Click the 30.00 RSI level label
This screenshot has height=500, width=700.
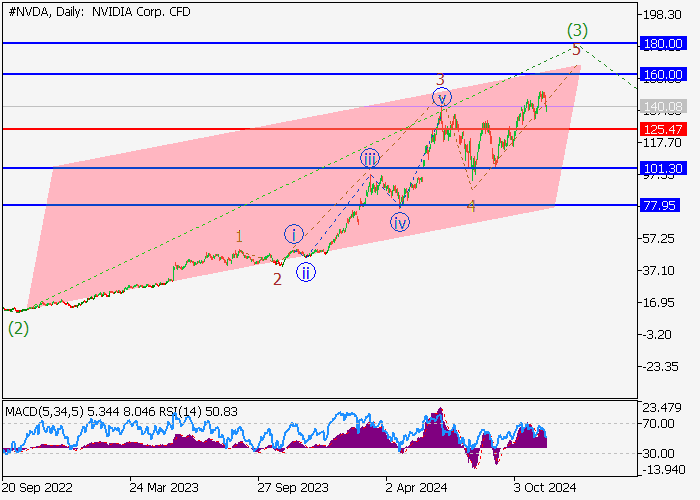click(658, 454)
